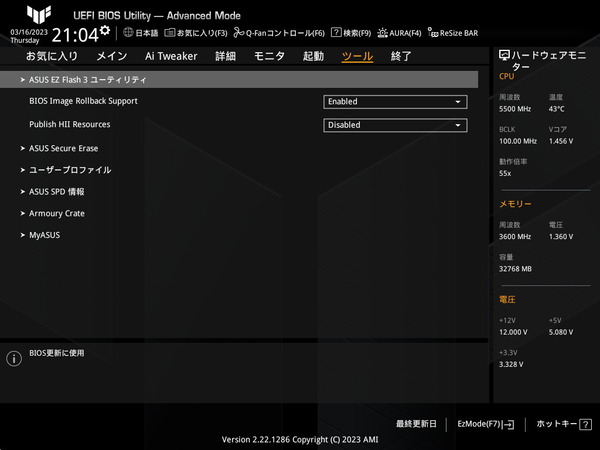The width and height of the screenshot is (600, 450).
Task: Switch to 起動 tab
Action: coord(313,56)
